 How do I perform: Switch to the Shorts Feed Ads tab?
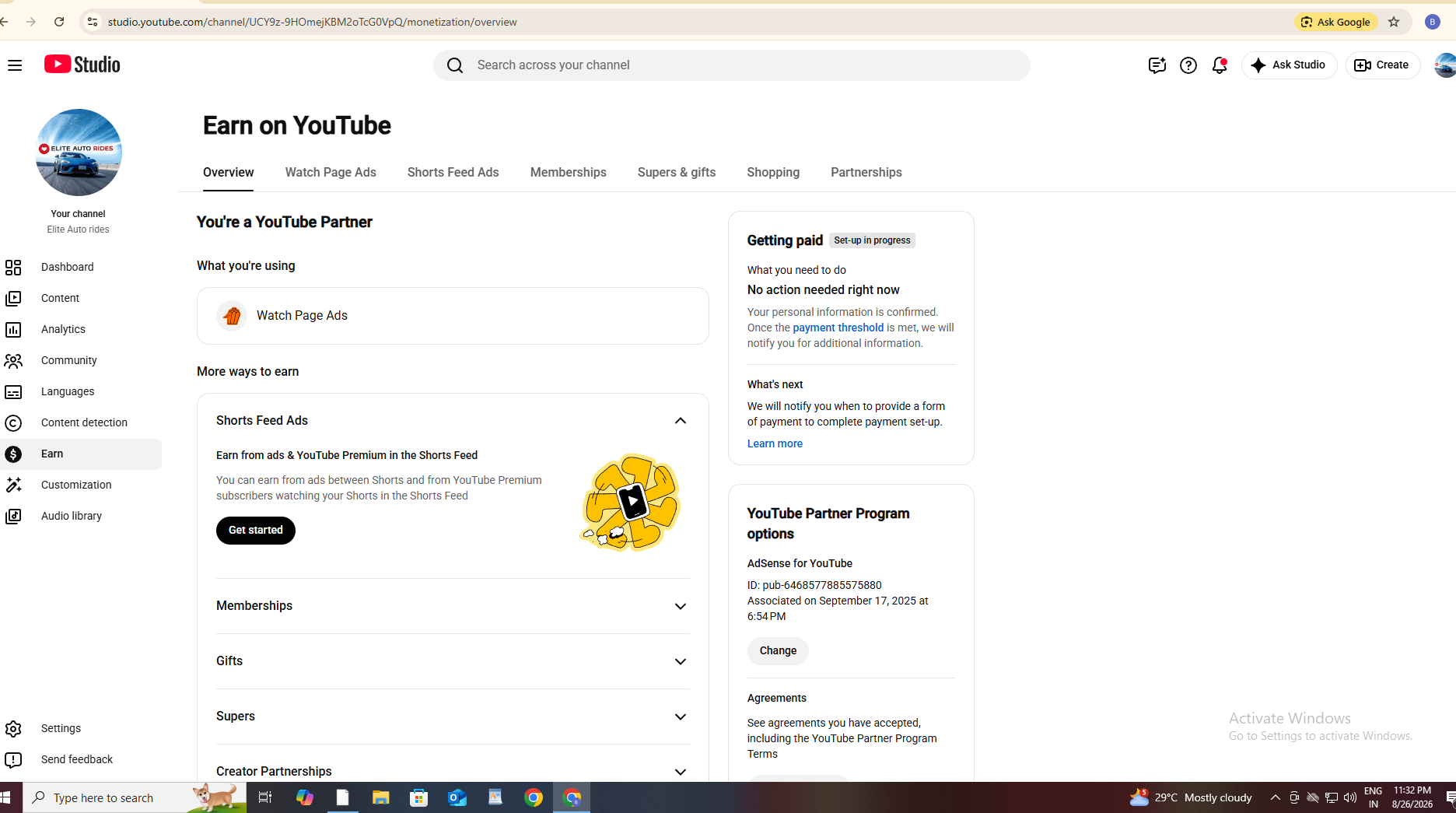[453, 173]
